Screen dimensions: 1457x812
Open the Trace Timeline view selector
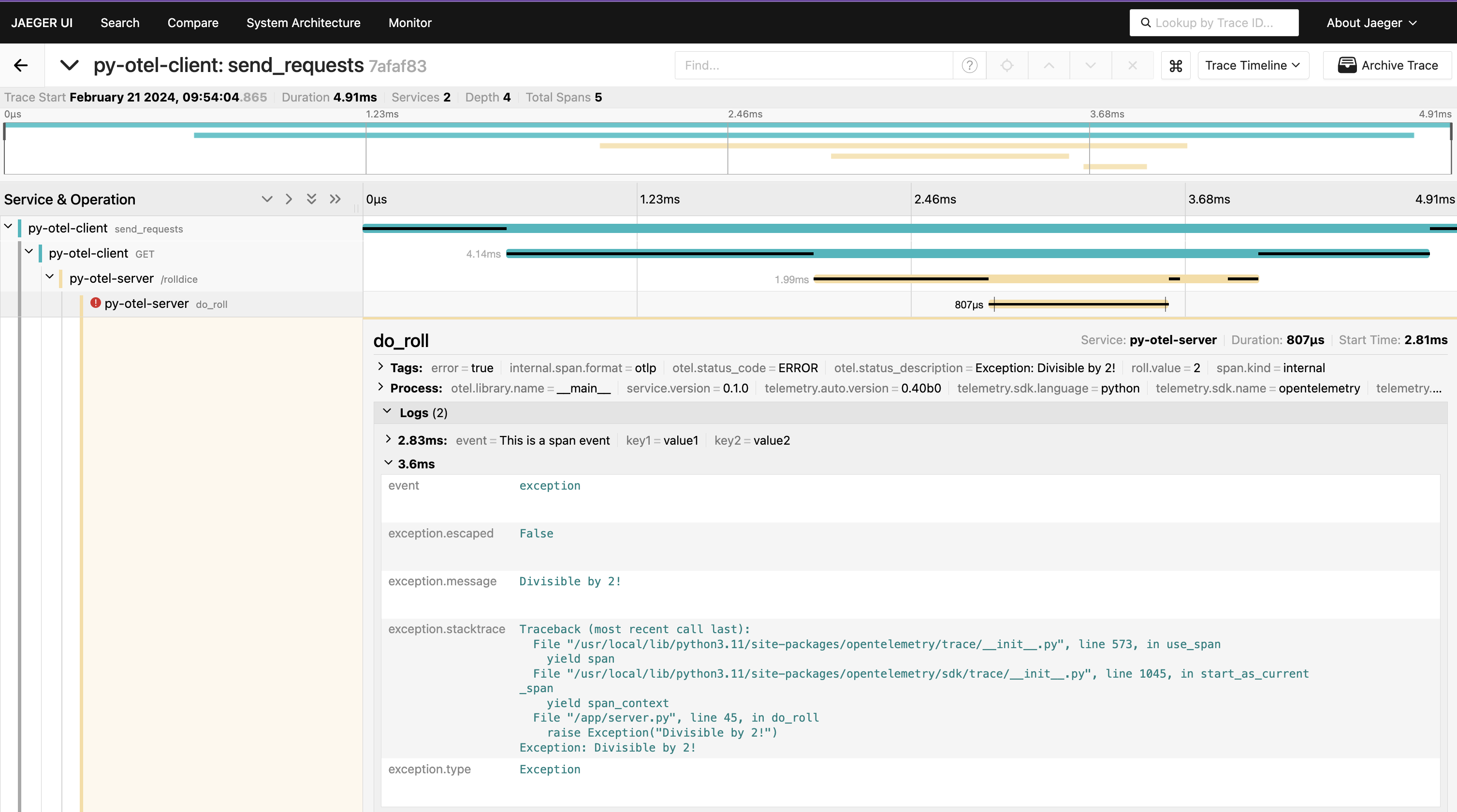pyautogui.click(x=1253, y=65)
